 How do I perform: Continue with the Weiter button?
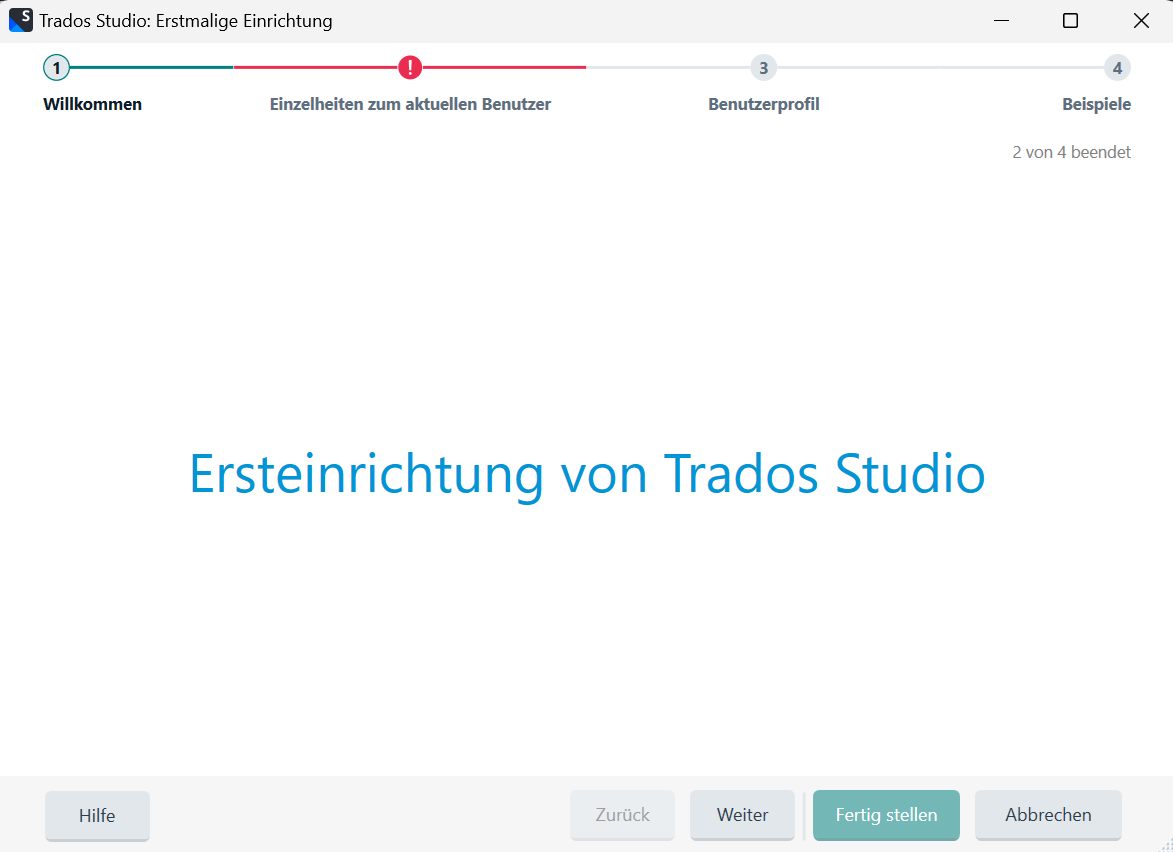pyautogui.click(x=742, y=815)
